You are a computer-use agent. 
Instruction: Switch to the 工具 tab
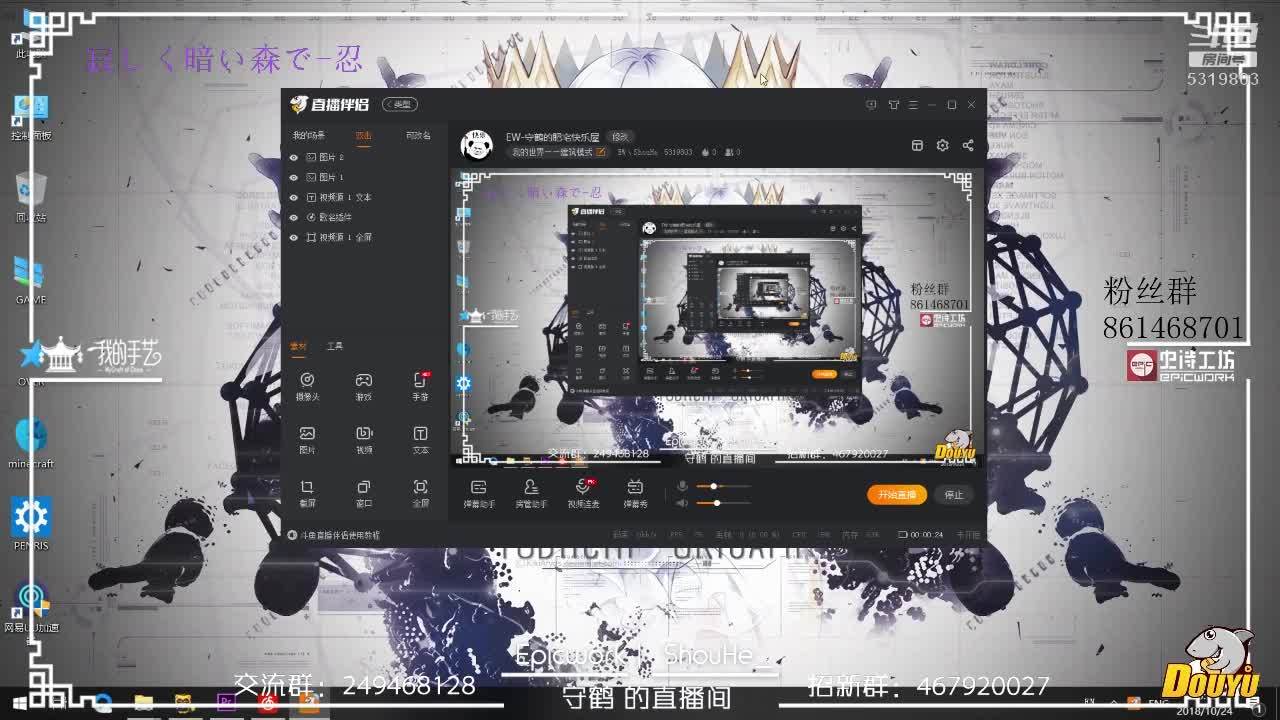pyautogui.click(x=334, y=346)
